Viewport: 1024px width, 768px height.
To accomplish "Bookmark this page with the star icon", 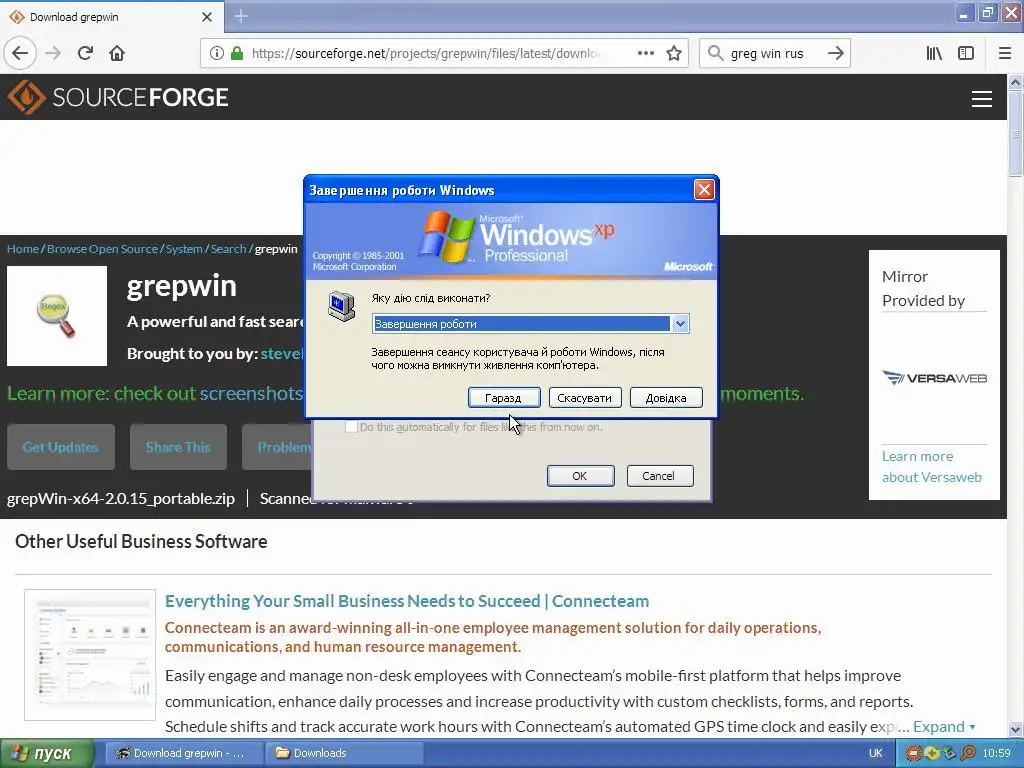I will tap(674, 54).
